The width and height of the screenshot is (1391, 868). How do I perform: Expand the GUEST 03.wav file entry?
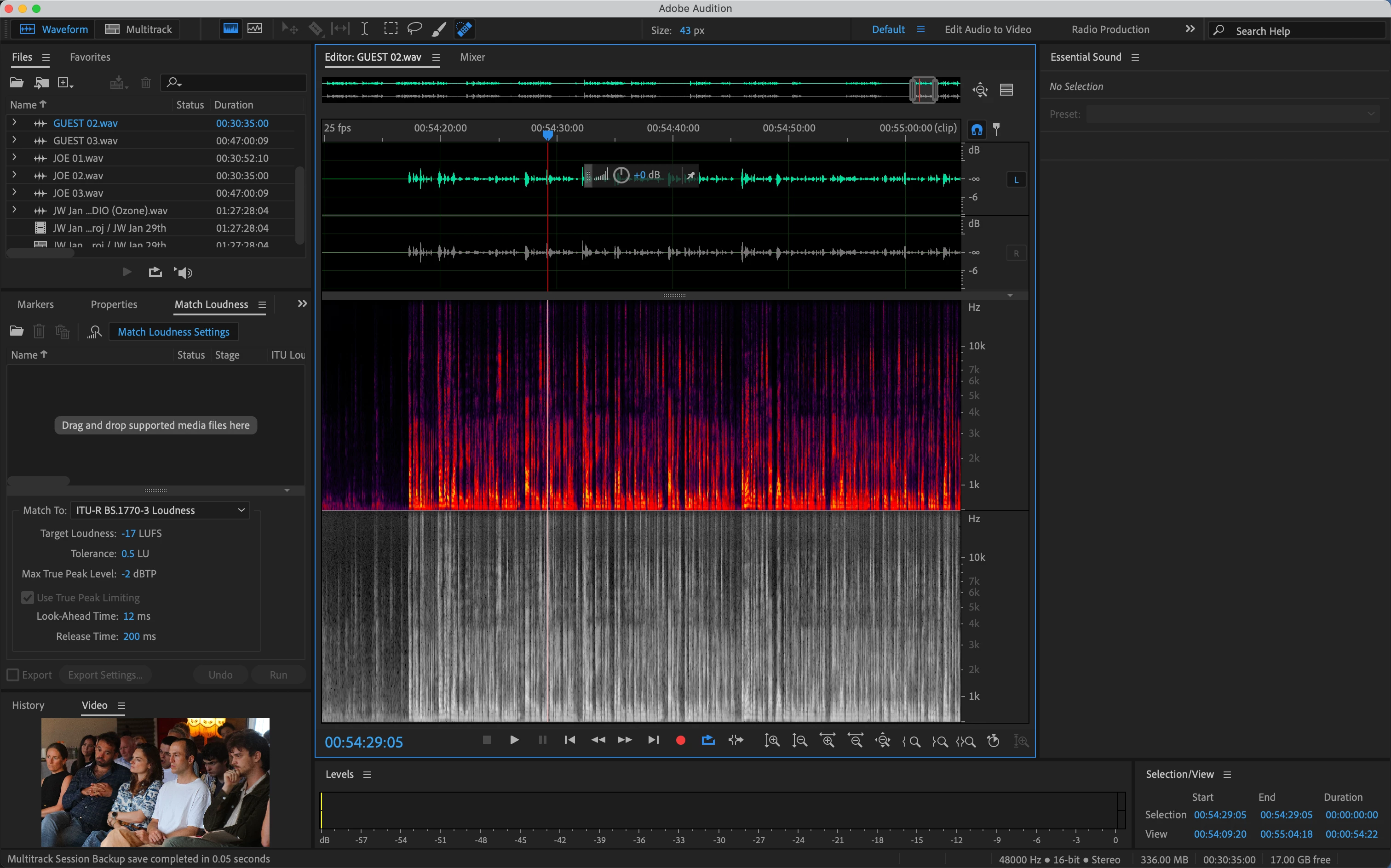pos(14,140)
